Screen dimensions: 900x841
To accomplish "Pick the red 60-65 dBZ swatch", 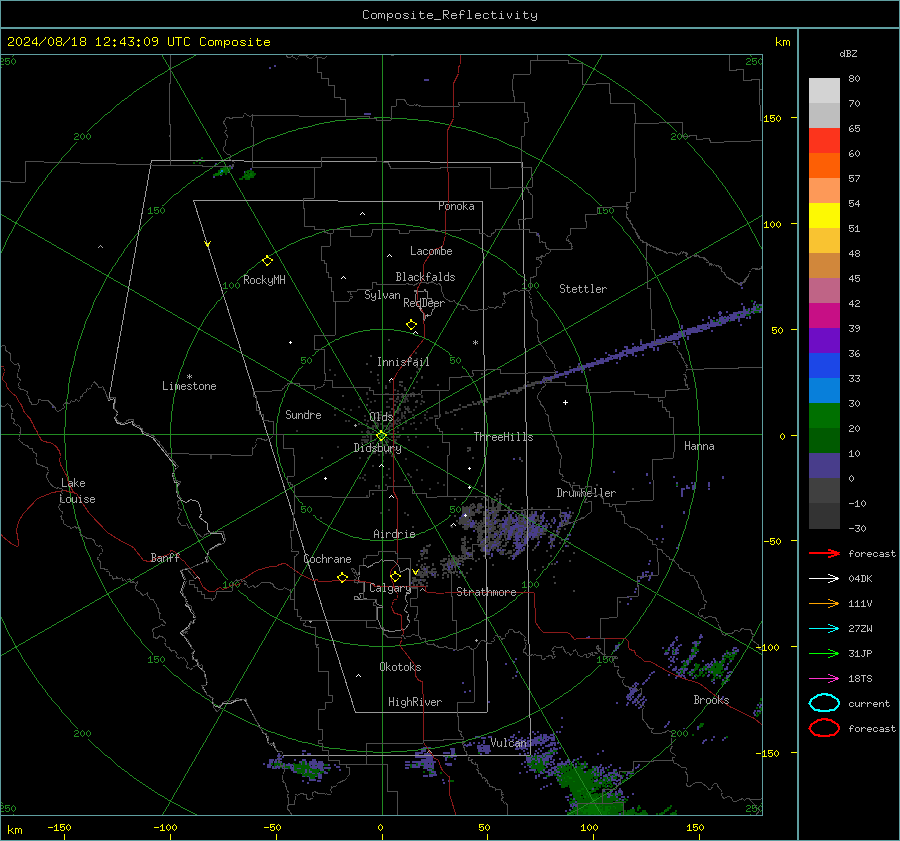I will [824, 141].
